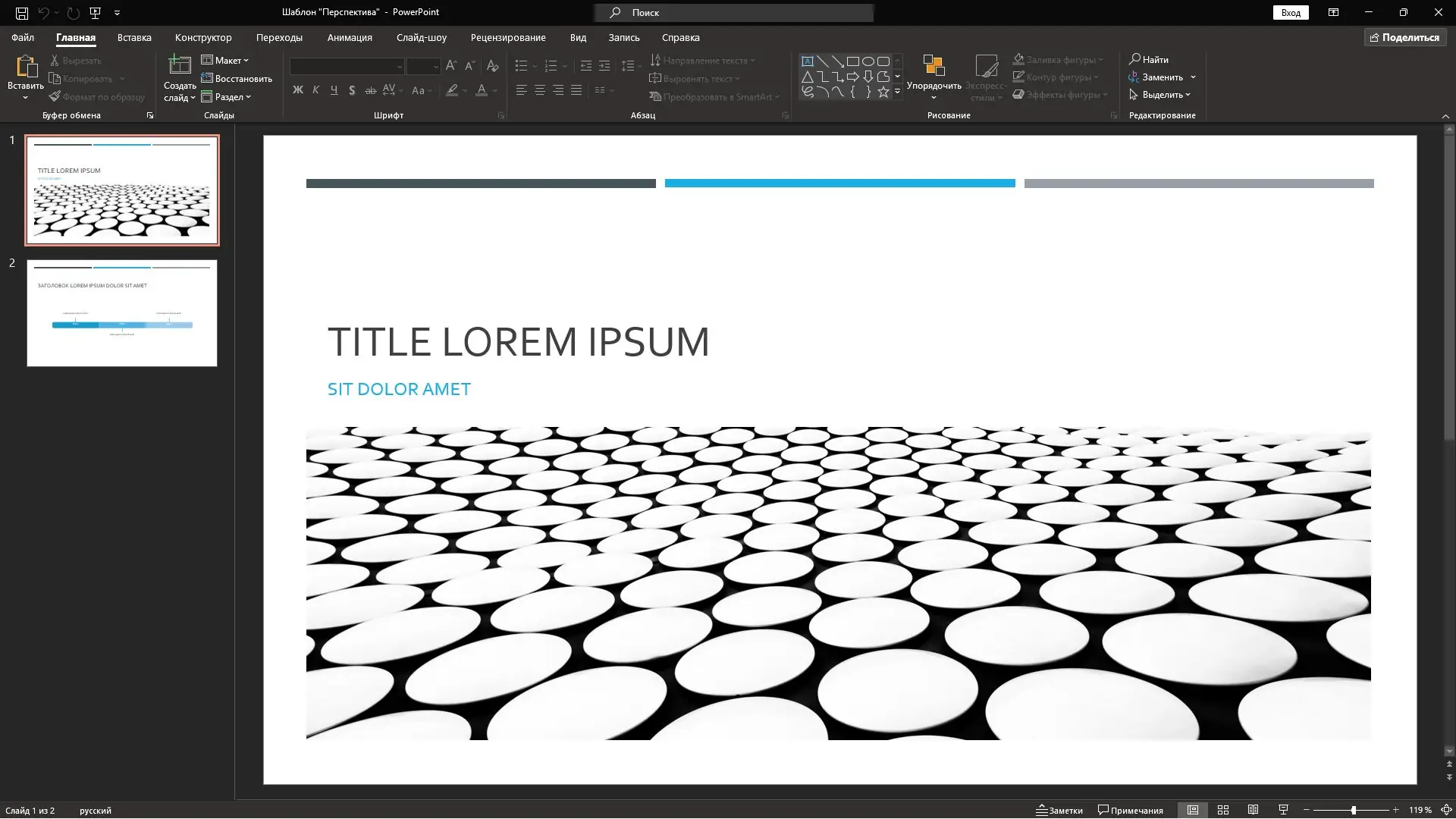Select slide 2 thumbnail

[122, 313]
